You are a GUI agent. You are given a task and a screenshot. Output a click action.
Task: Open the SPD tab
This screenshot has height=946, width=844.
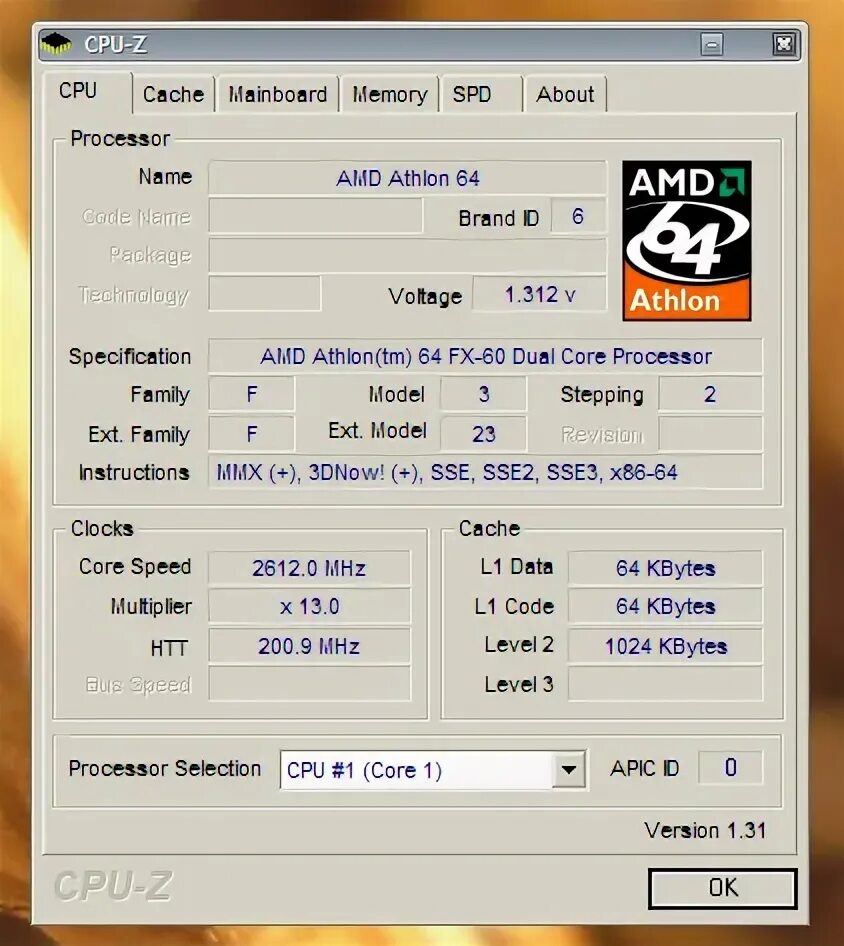[x=481, y=94]
